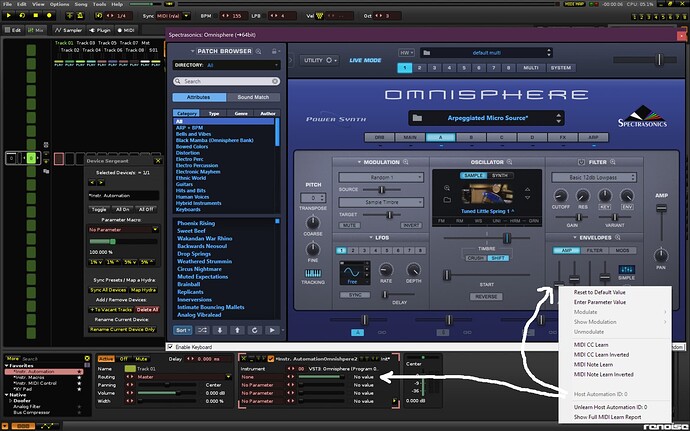Screen dimensions: 690x431
Task: Click the Vel keyboard velocity icon
Action: pos(320,16)
